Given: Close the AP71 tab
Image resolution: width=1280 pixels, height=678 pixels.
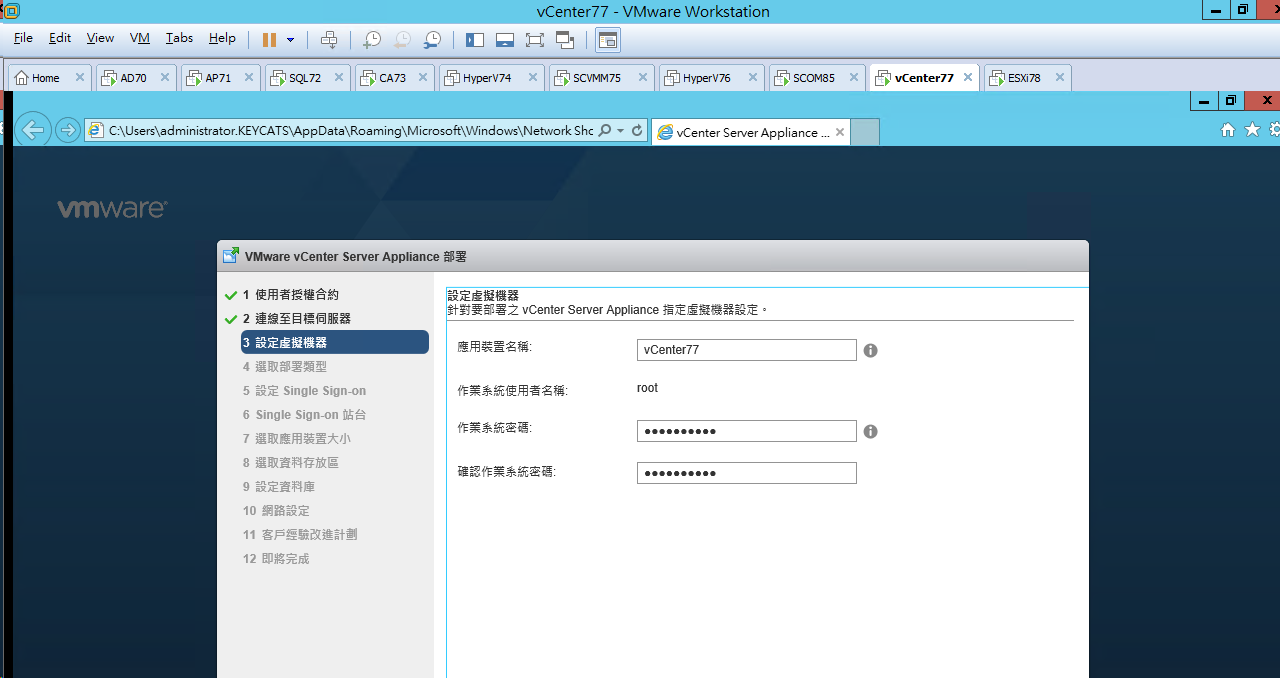Looking at the screenshot, I should point(249,78).
